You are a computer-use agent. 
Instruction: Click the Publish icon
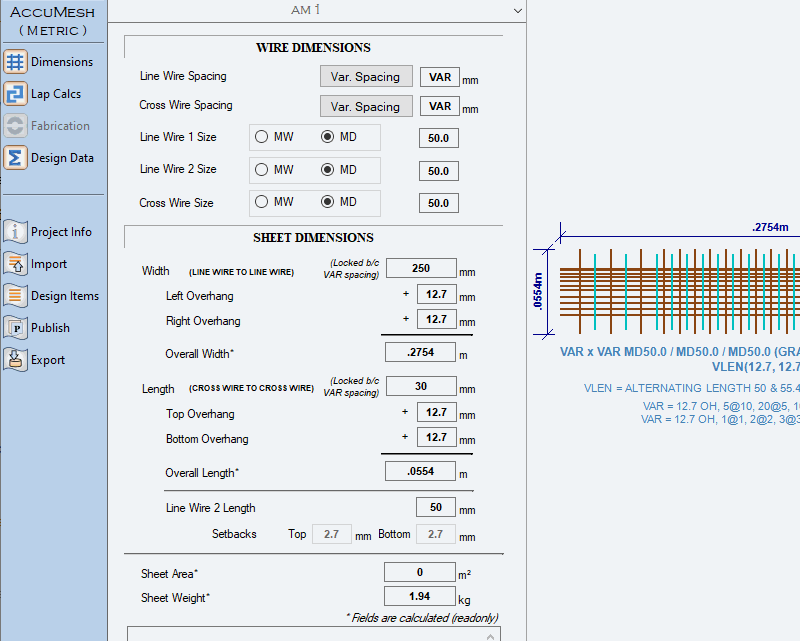coord(15,328)
